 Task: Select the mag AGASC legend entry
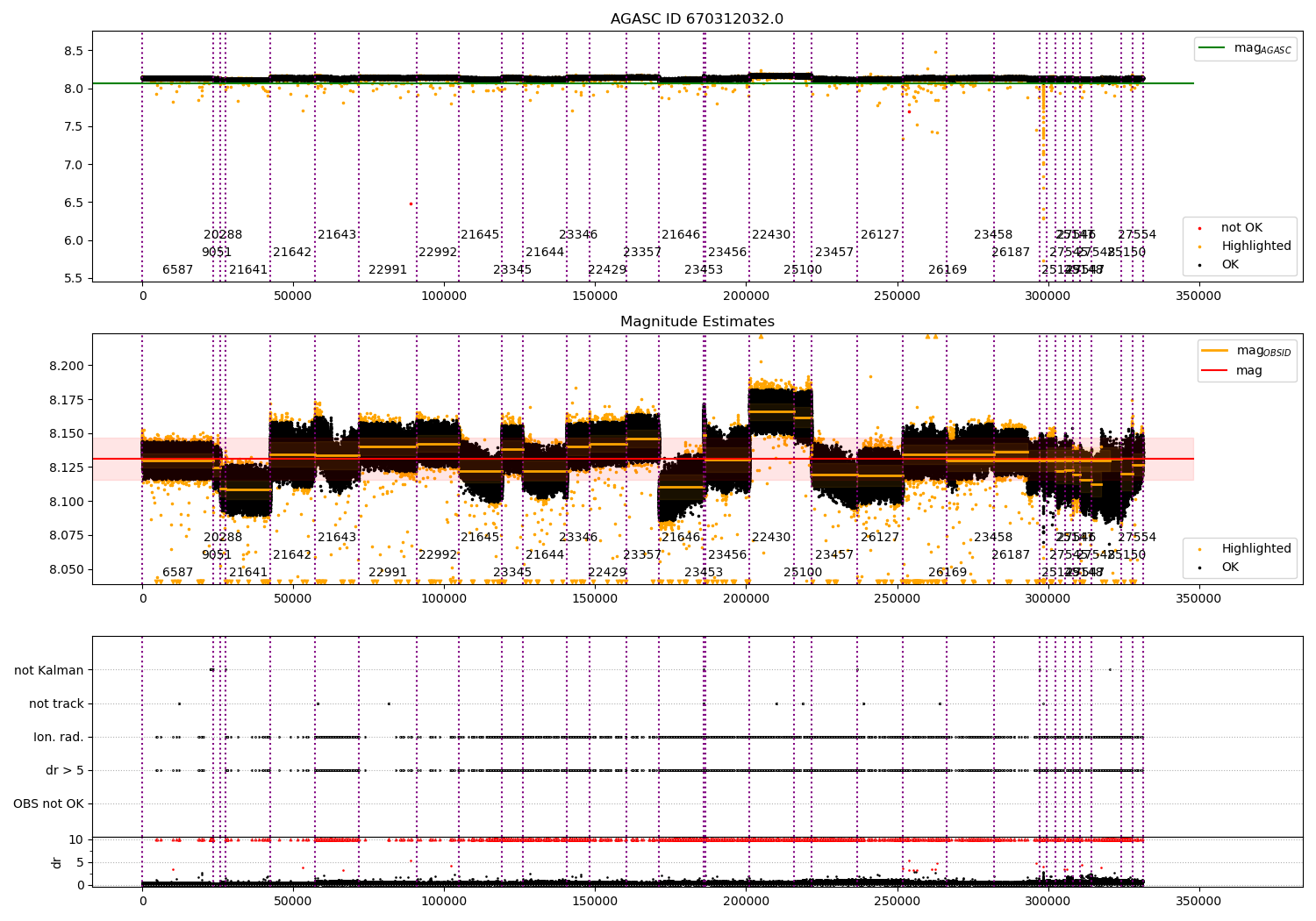(1245, 48)
